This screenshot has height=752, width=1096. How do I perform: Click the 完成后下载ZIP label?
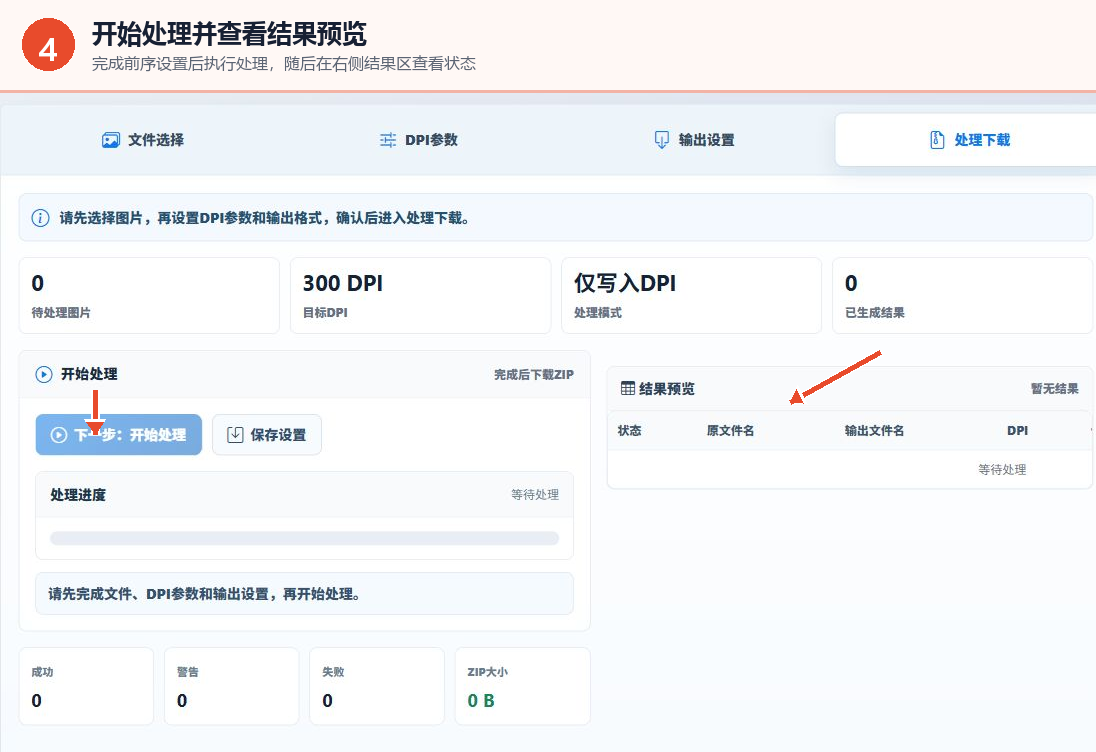tap(534, 375)
